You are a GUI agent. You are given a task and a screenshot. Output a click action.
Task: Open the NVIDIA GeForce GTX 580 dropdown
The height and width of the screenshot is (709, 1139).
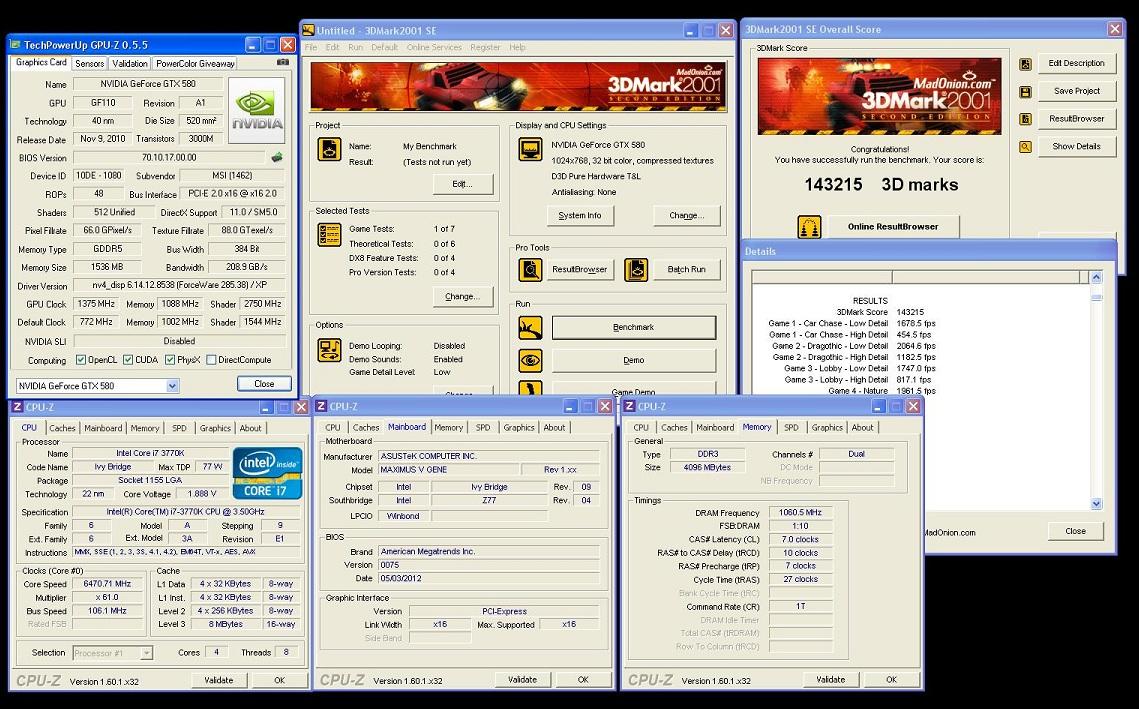(x=172, y=386)
